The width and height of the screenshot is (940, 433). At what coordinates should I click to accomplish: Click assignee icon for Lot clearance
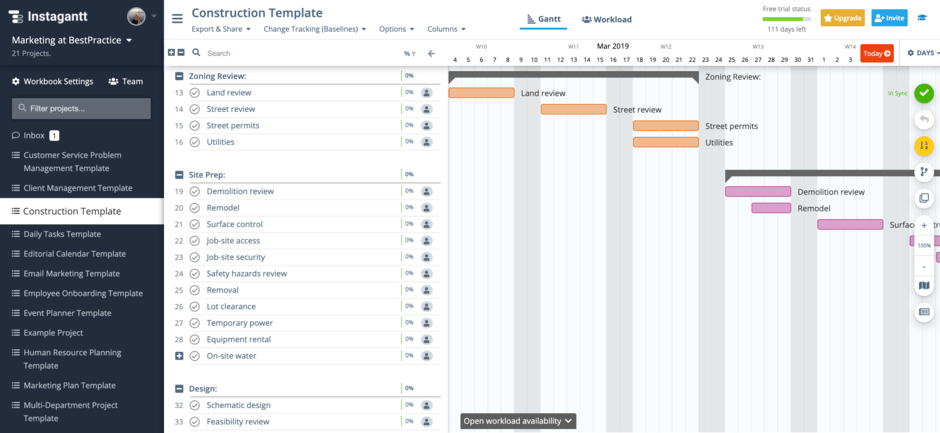tap(426, 306)
